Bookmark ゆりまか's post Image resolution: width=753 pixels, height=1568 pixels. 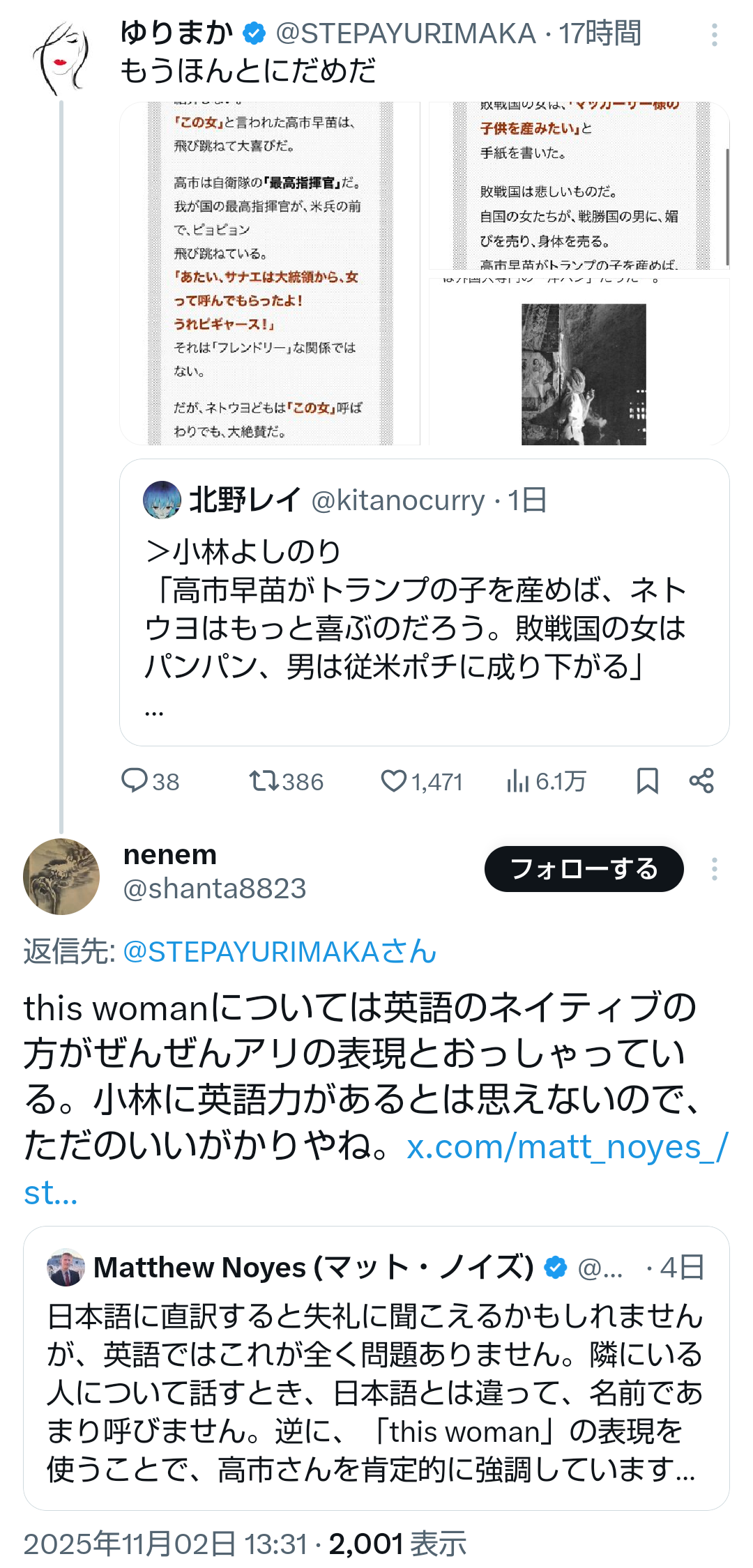647,781
